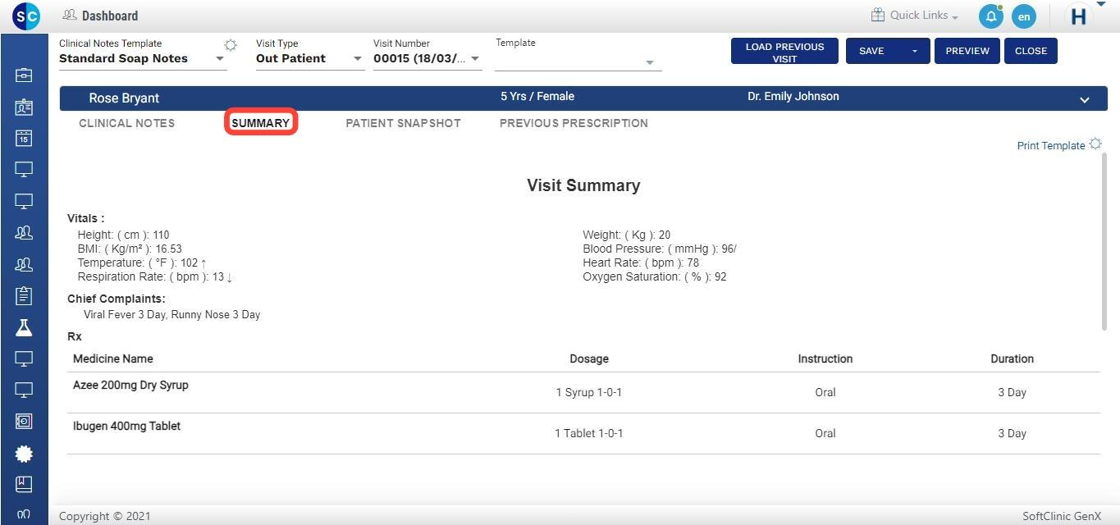This screenshot has width=1120, height=525.
Task: Click the Dosage column header
Action: tap(589, 359)
